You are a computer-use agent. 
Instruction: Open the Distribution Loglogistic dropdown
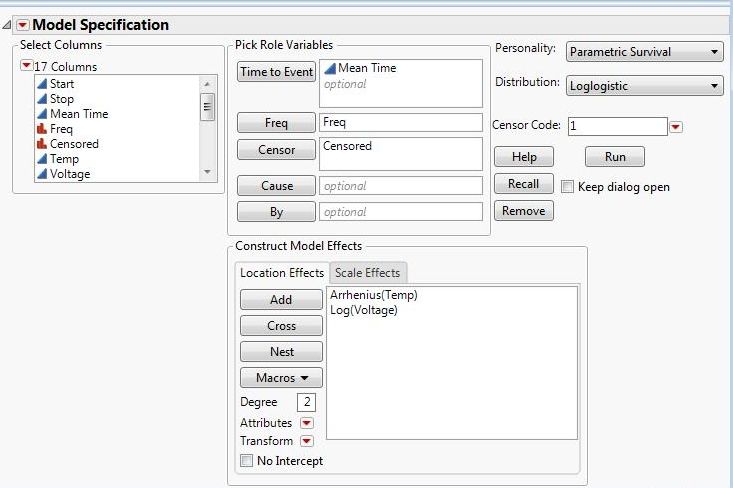coord(645,86)
